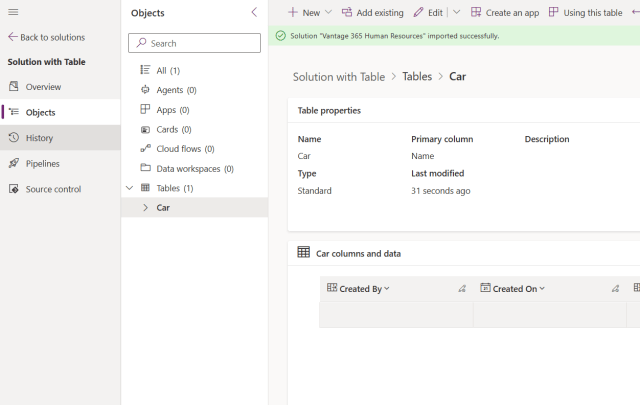Screen dimensions: 640x405
Task: Open the hamburger navigation menu
Action: (x=13, y=12)
